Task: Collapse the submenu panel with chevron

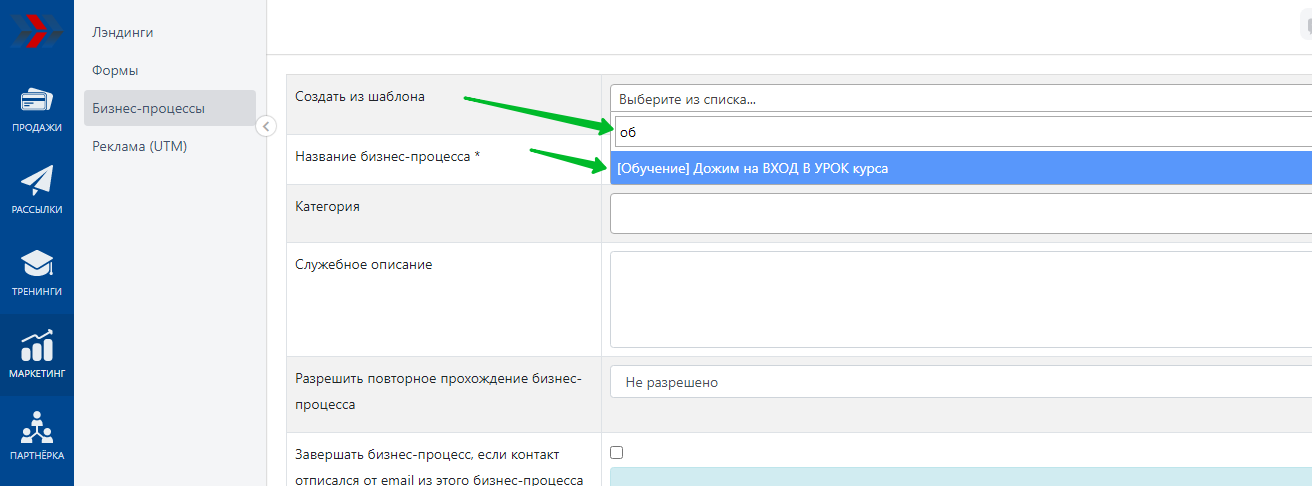Action: tap(265, 126)
